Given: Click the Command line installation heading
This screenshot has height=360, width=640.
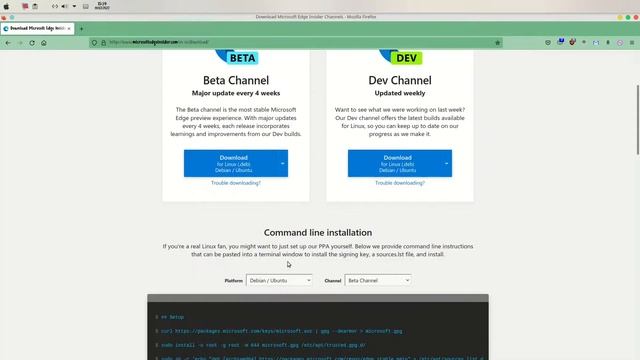Looking at the screenshot, I should tap(318, 233).
